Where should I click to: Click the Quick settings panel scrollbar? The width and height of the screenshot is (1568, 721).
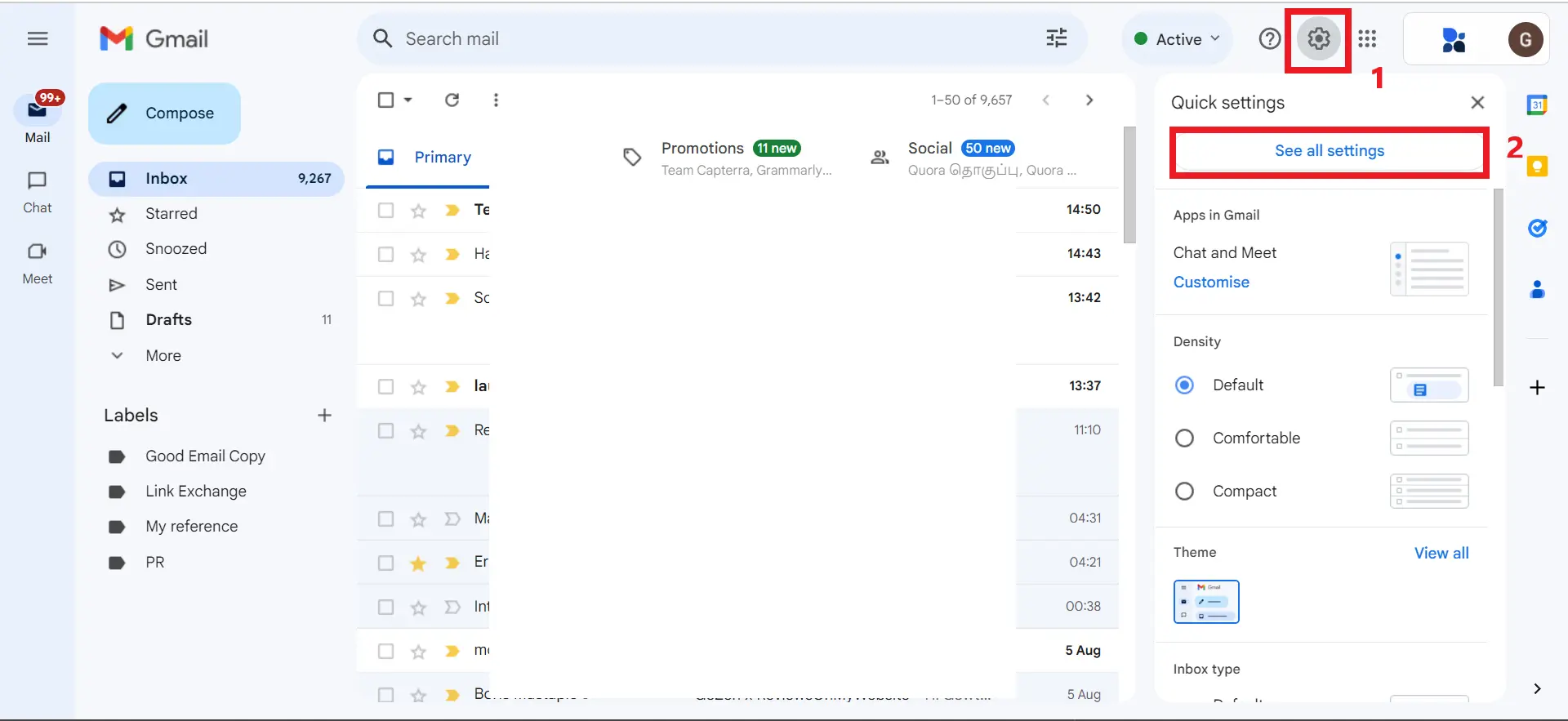point(1499,287)
